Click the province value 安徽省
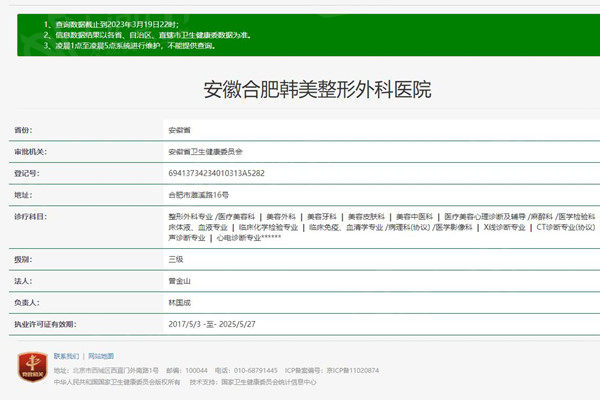Screen dimensions: 600x400 (179, 130)
